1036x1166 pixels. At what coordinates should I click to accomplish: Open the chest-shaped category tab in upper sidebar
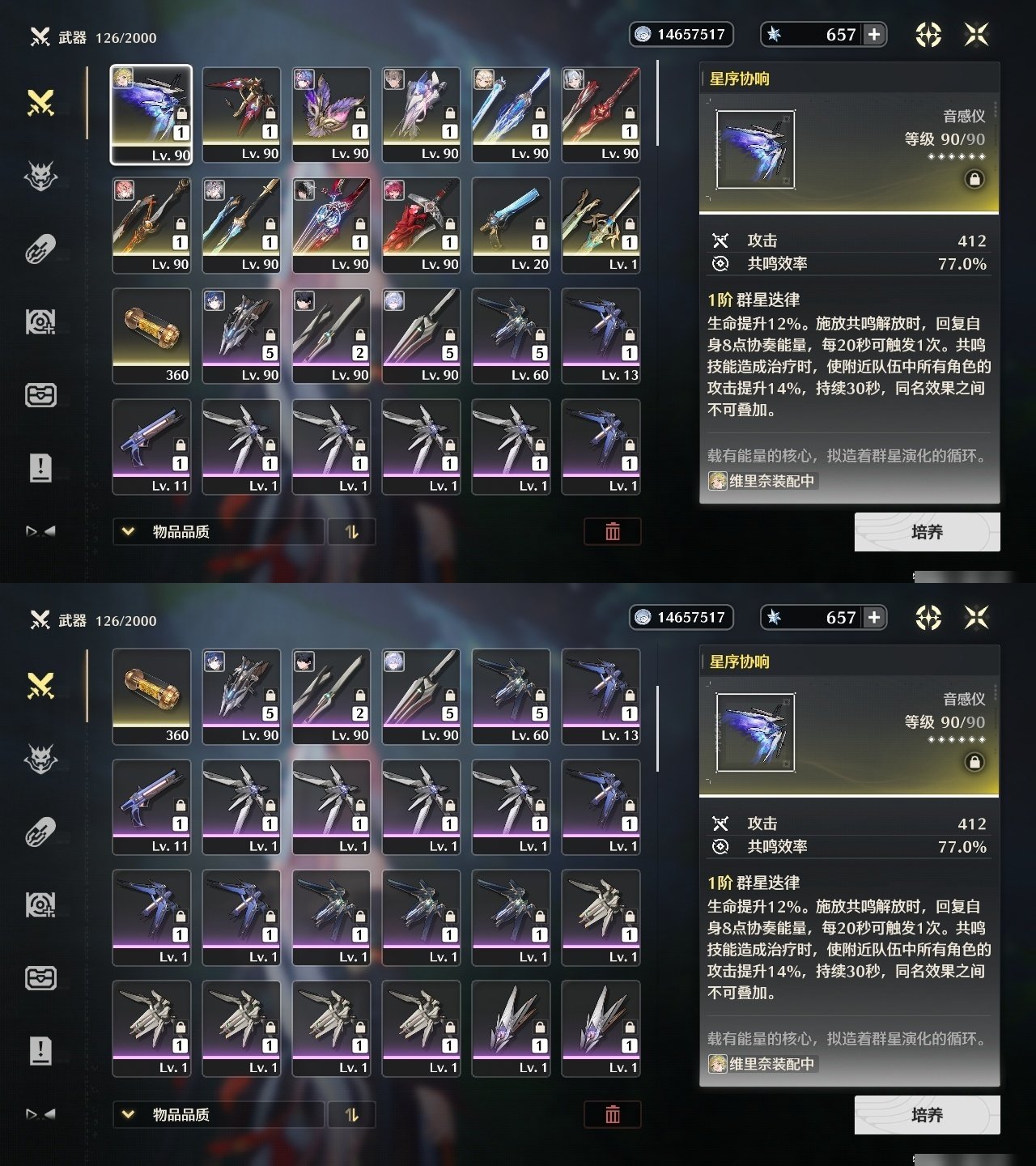click(40, 395)
